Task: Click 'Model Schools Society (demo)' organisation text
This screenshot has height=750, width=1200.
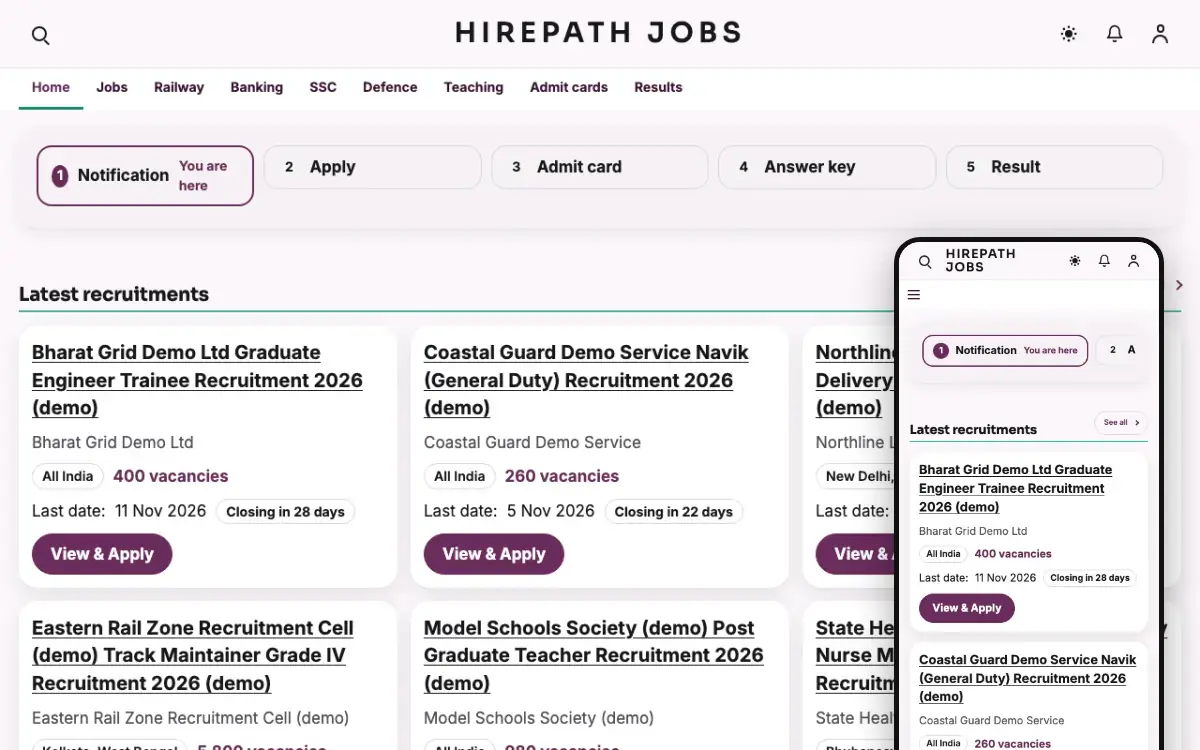Action: [539, 718]
